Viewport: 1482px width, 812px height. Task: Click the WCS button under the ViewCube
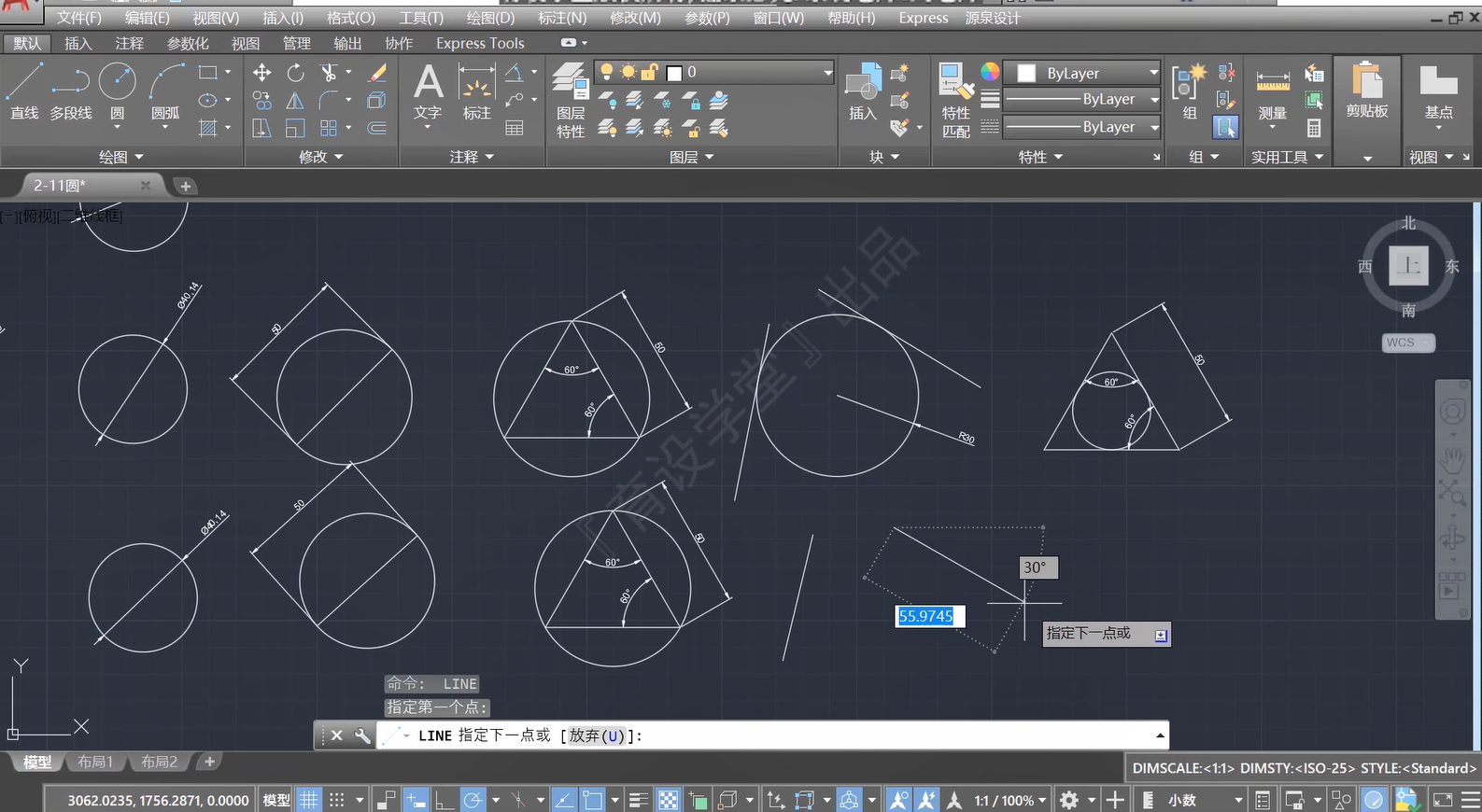1408,343
